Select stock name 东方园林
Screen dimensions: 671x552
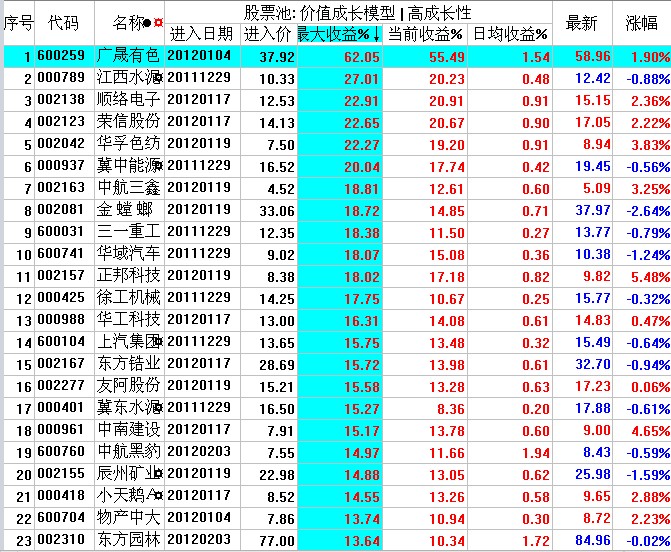pyautogui.click(x=128, y=540)
